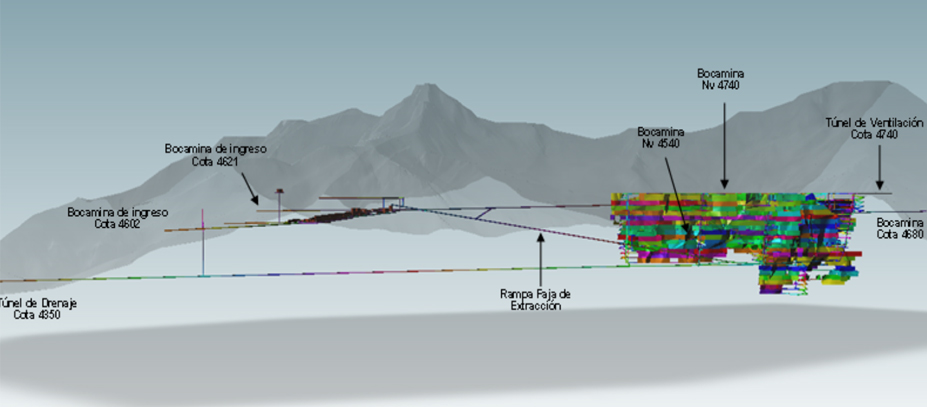Click the vertical shaft line near Cota 4602
The height and width of the screenshot is (407, 927).
pos(203,242)
